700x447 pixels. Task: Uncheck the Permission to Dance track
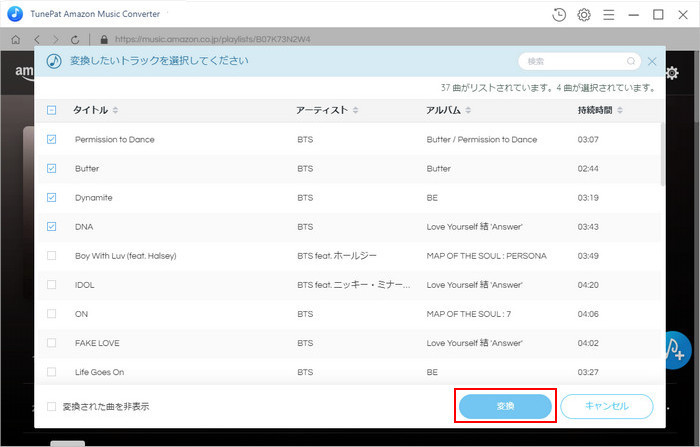[x=51, y=139]
